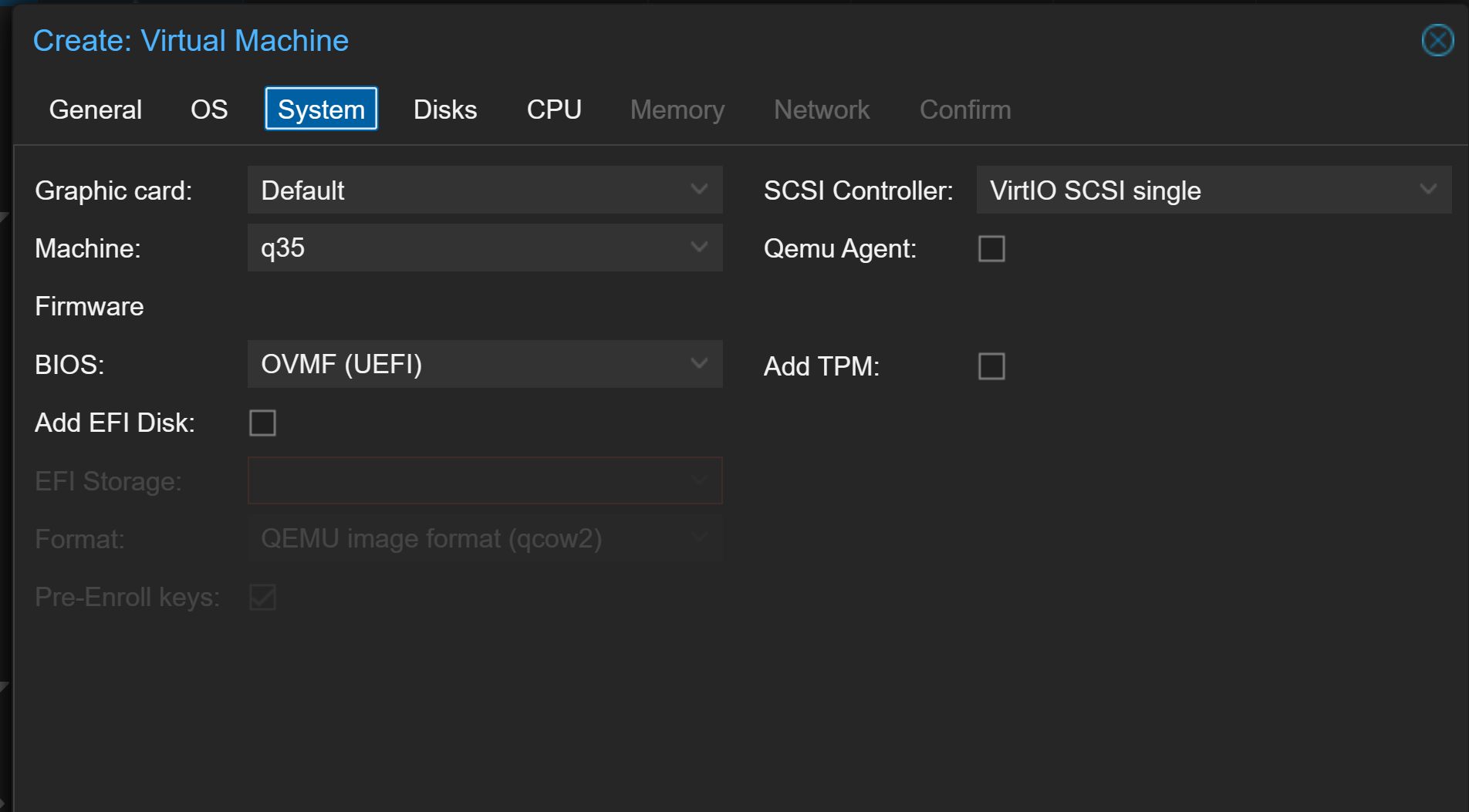Screen dimensions: 1469x812
Task: Go to the Disks tab
Action: tap(445, 110)
